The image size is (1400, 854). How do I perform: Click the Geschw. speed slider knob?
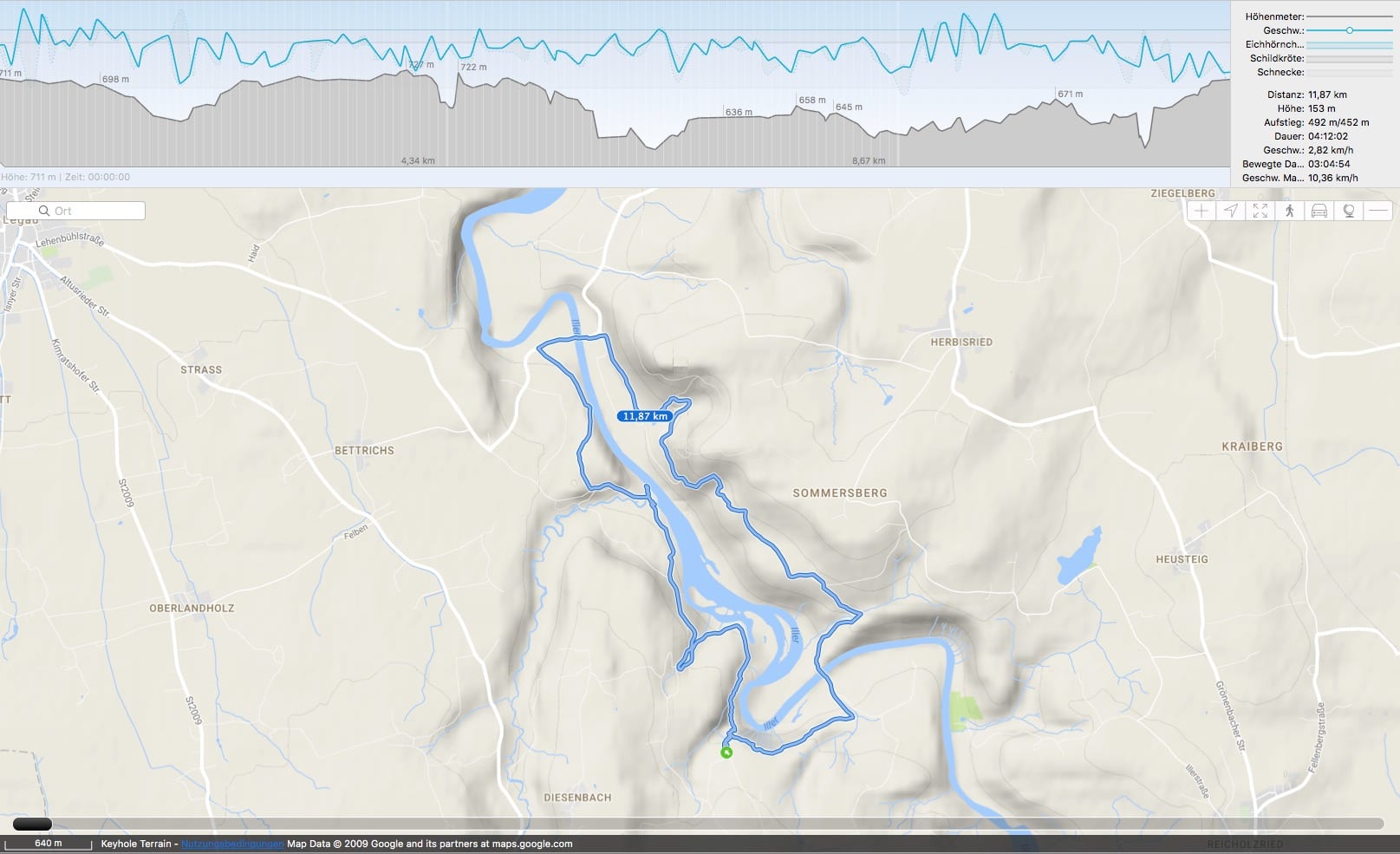point(1350,30)
